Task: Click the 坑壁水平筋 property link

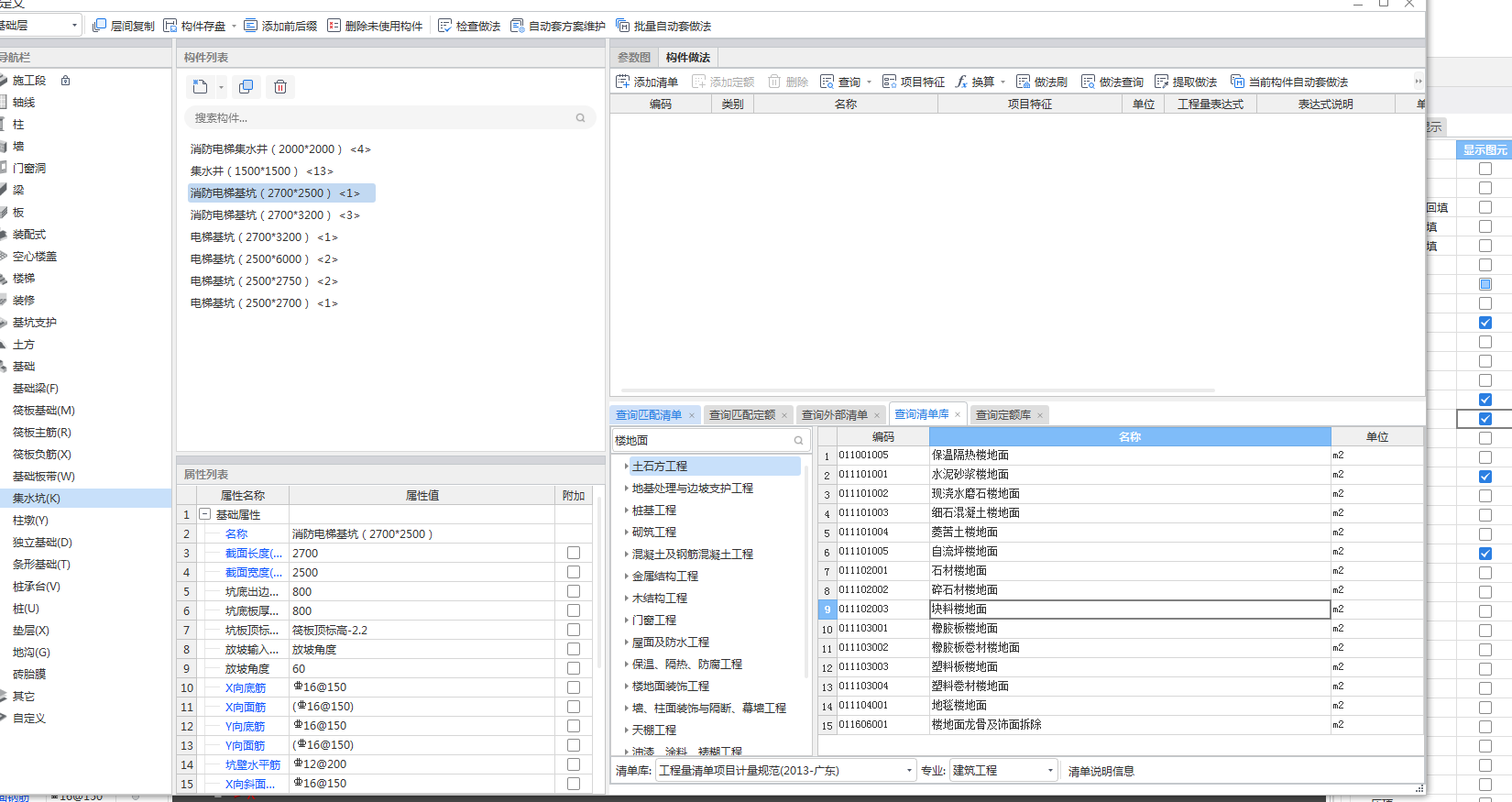Action: [x=253, y=764]
